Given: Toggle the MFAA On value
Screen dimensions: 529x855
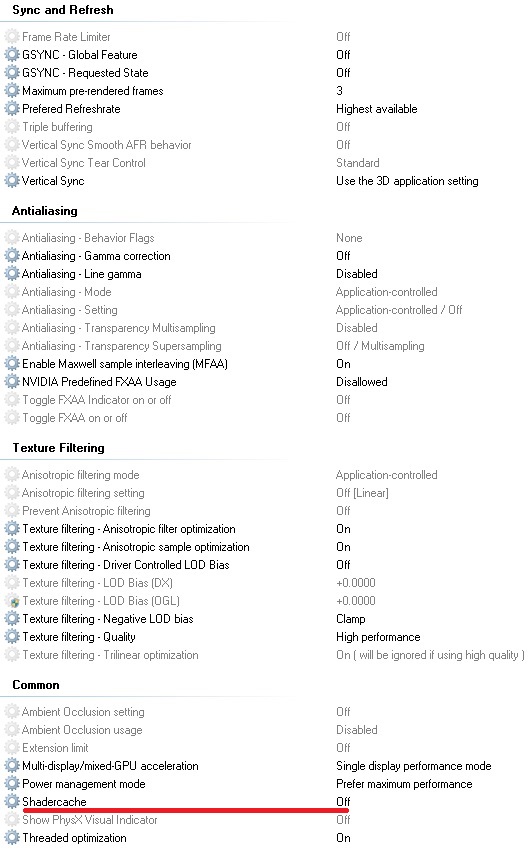Looking at the screenshot, I should [x=343, y=364].
